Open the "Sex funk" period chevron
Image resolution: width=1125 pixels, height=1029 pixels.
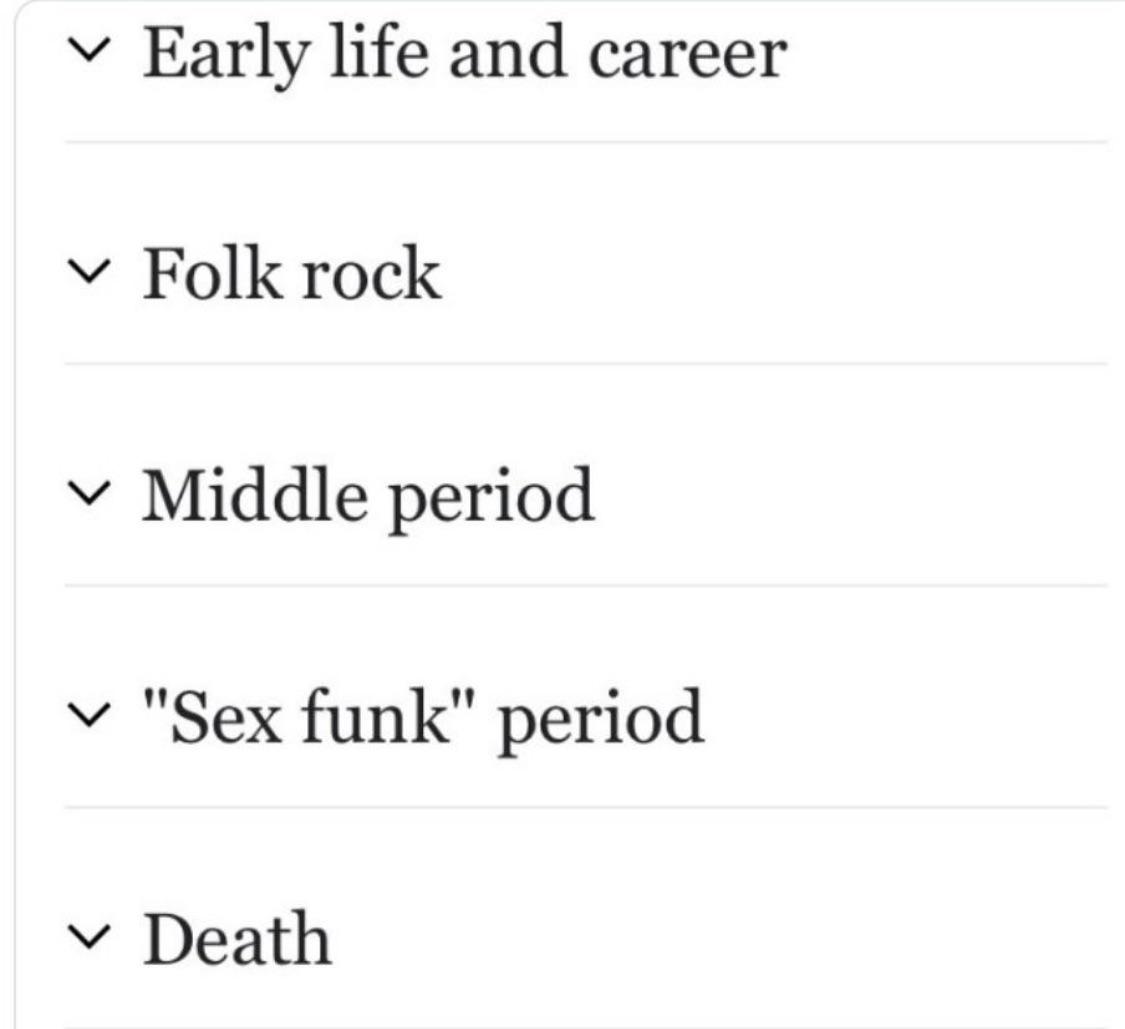89,715
